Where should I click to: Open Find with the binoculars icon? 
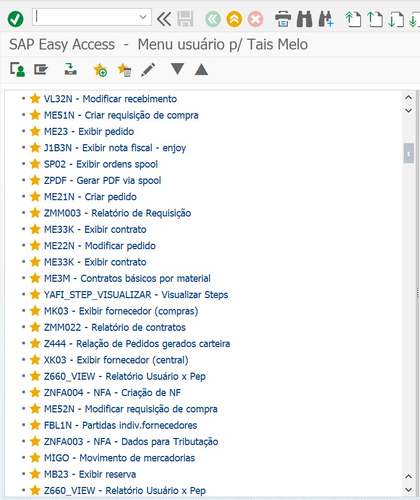click(x=305, y=19)
